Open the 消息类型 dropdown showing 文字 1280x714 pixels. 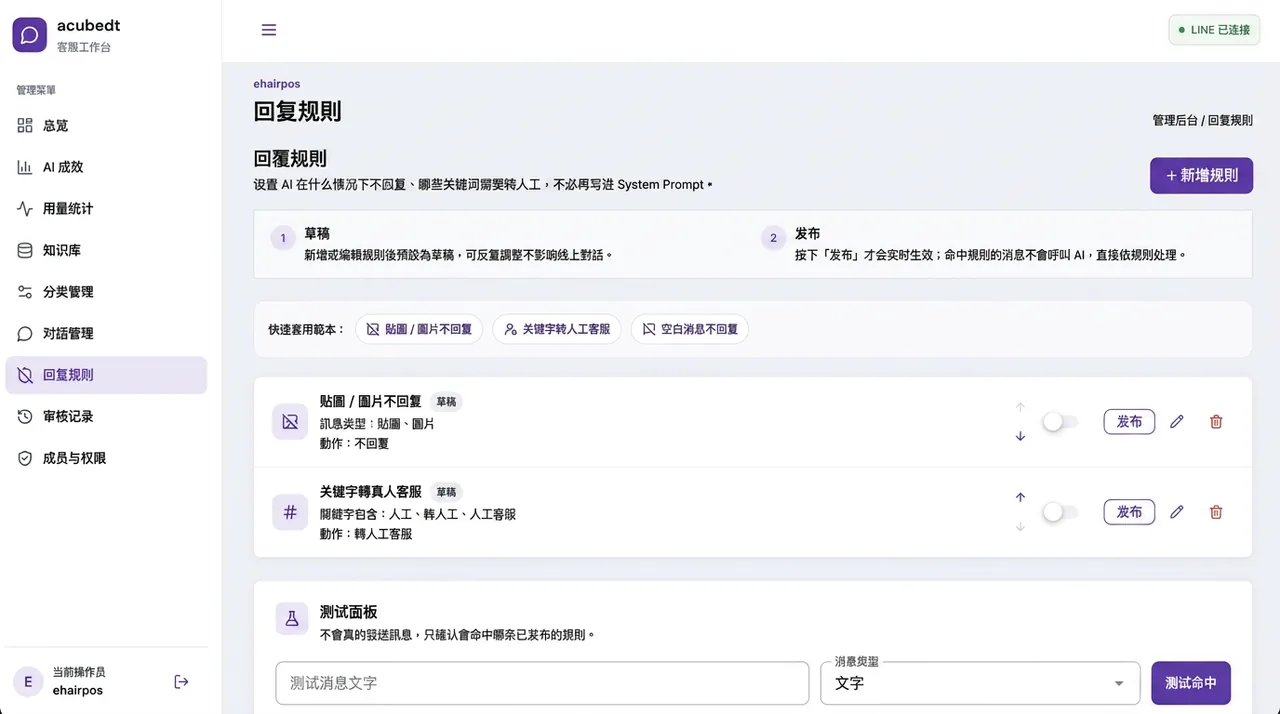[x=980, y=683]
